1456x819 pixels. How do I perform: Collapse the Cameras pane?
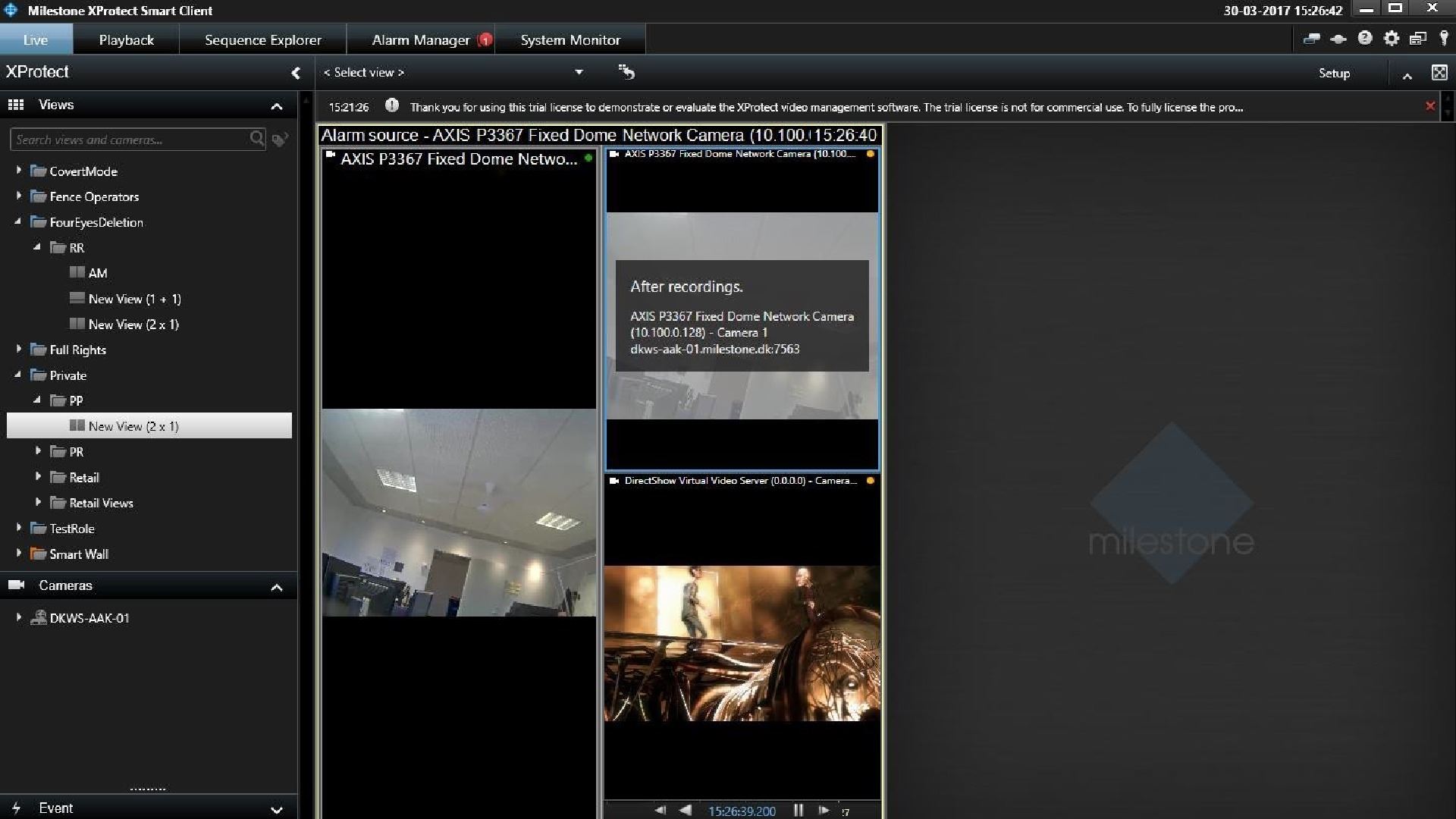pos(277,588)
